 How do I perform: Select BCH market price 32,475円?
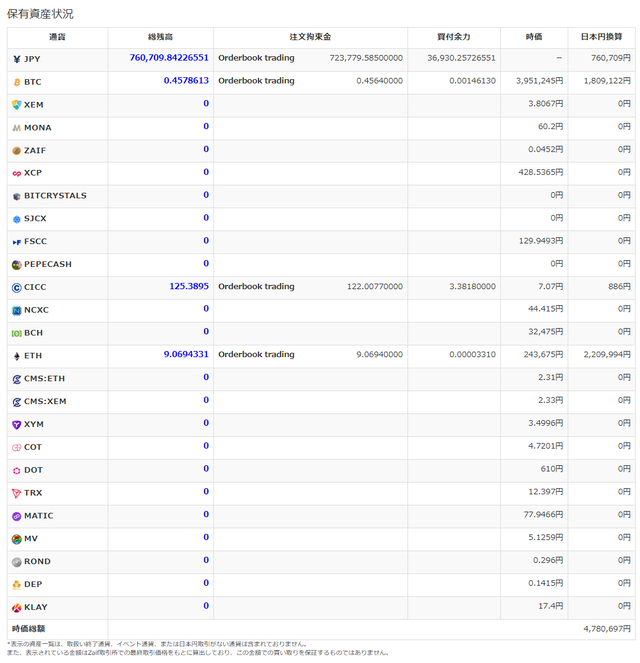546,332
